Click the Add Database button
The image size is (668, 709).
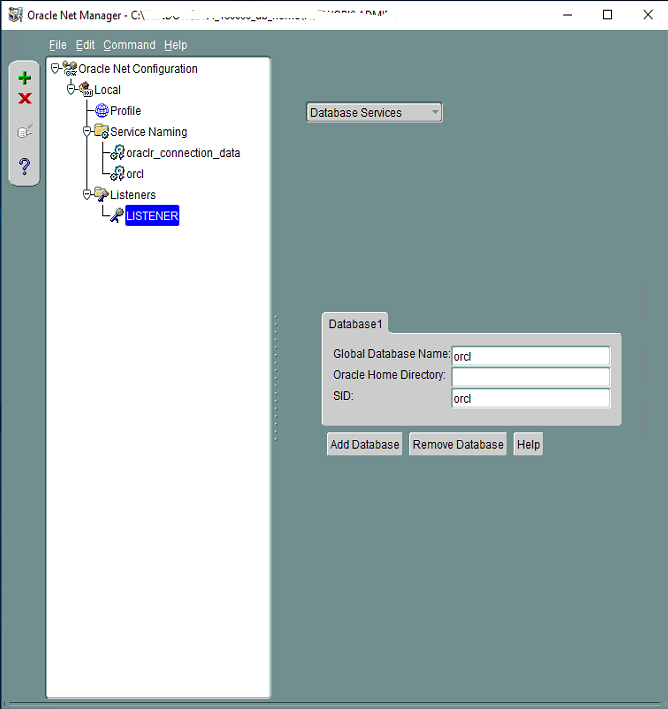pos(365,444)
